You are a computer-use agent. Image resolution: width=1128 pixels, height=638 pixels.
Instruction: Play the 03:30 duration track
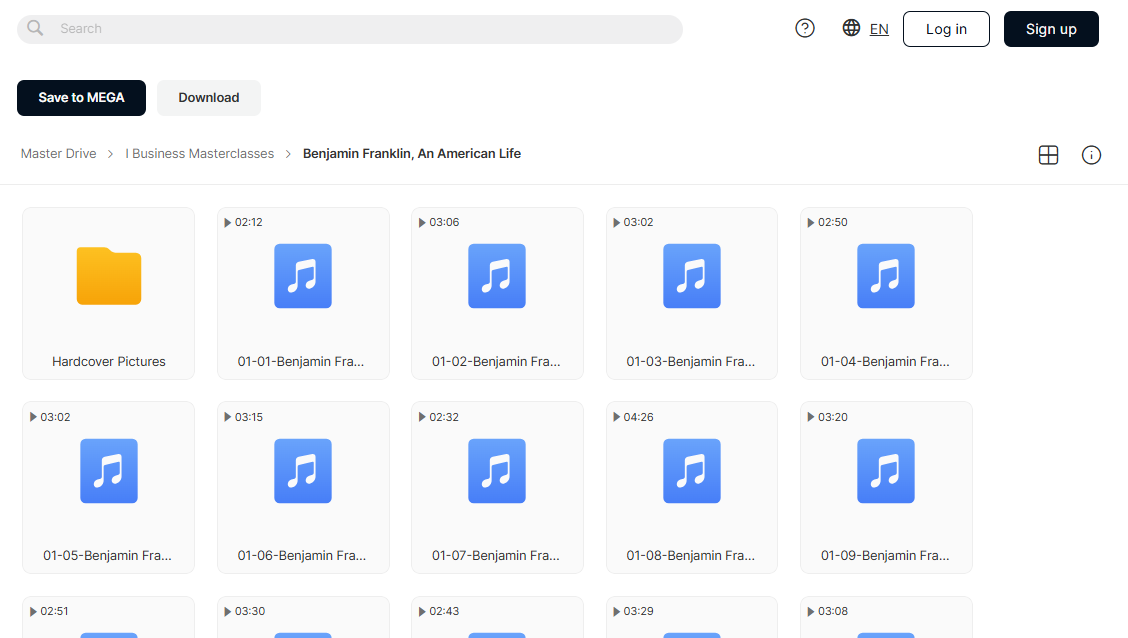[x=244, y=611]
